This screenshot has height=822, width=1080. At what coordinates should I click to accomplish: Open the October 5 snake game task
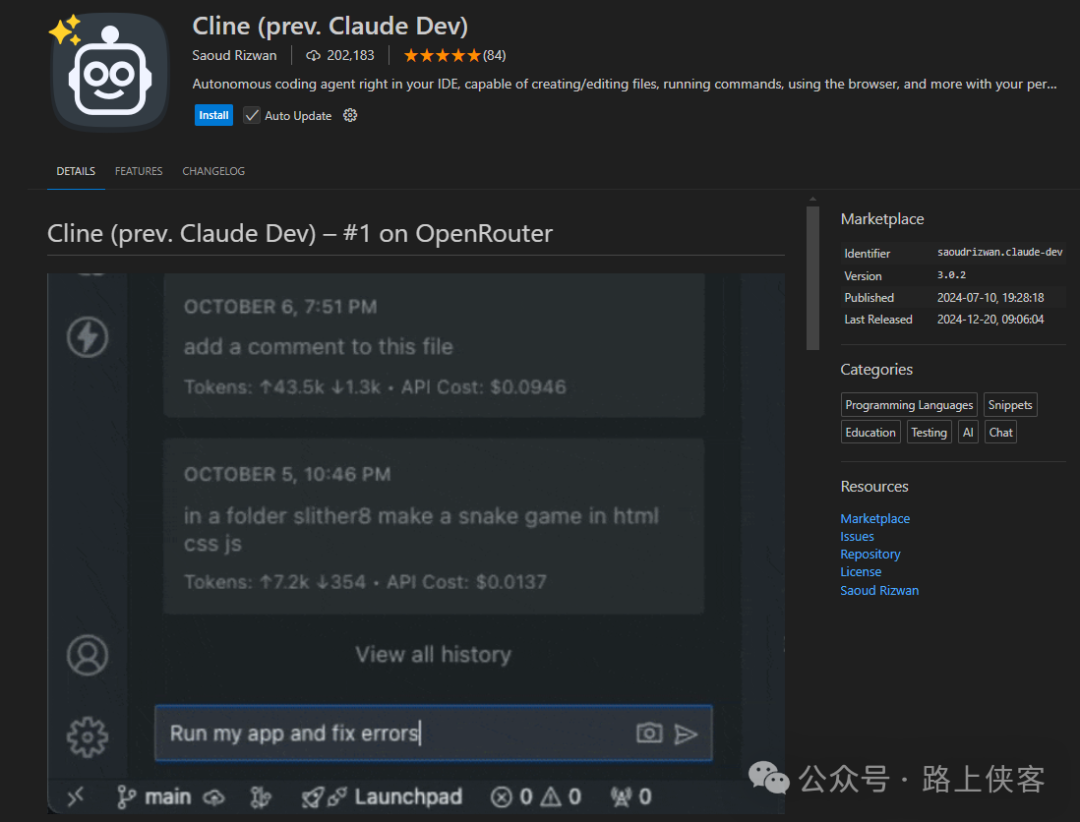[433, 526]
